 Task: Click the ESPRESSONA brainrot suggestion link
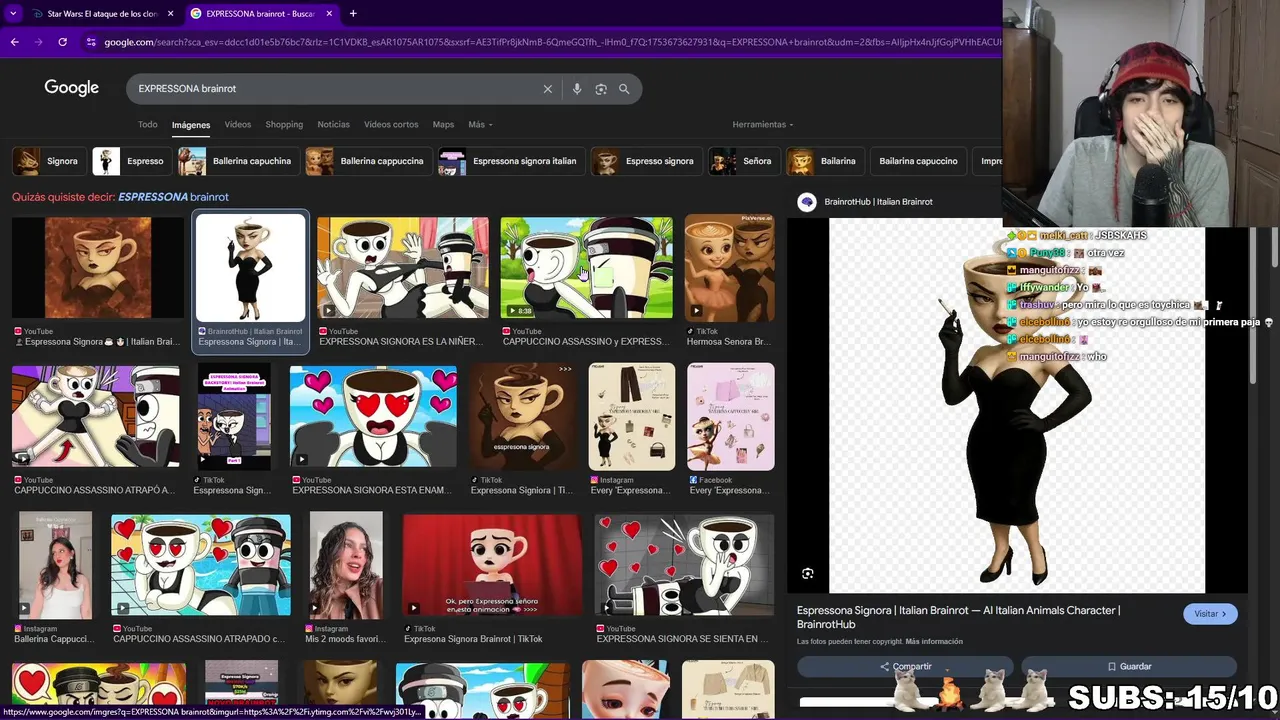pyautogui.click(x=173, y=197)
